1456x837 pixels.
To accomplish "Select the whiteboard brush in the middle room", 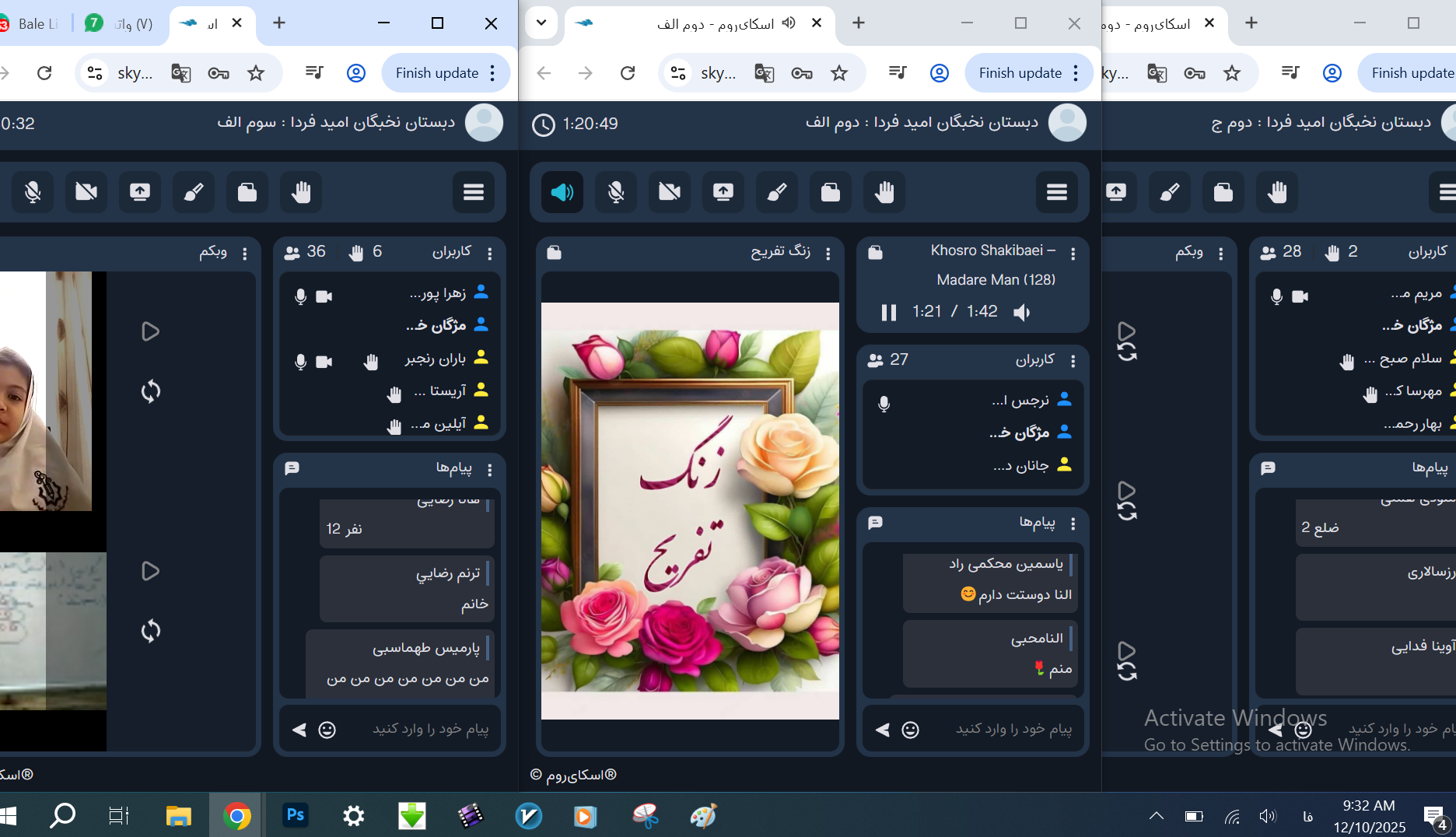I will [x=776, y=192].
